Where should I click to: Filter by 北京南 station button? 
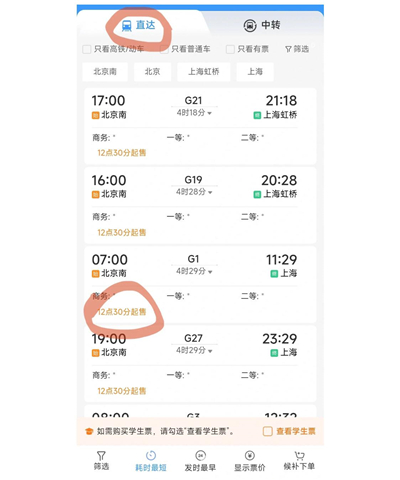[105, 72]
